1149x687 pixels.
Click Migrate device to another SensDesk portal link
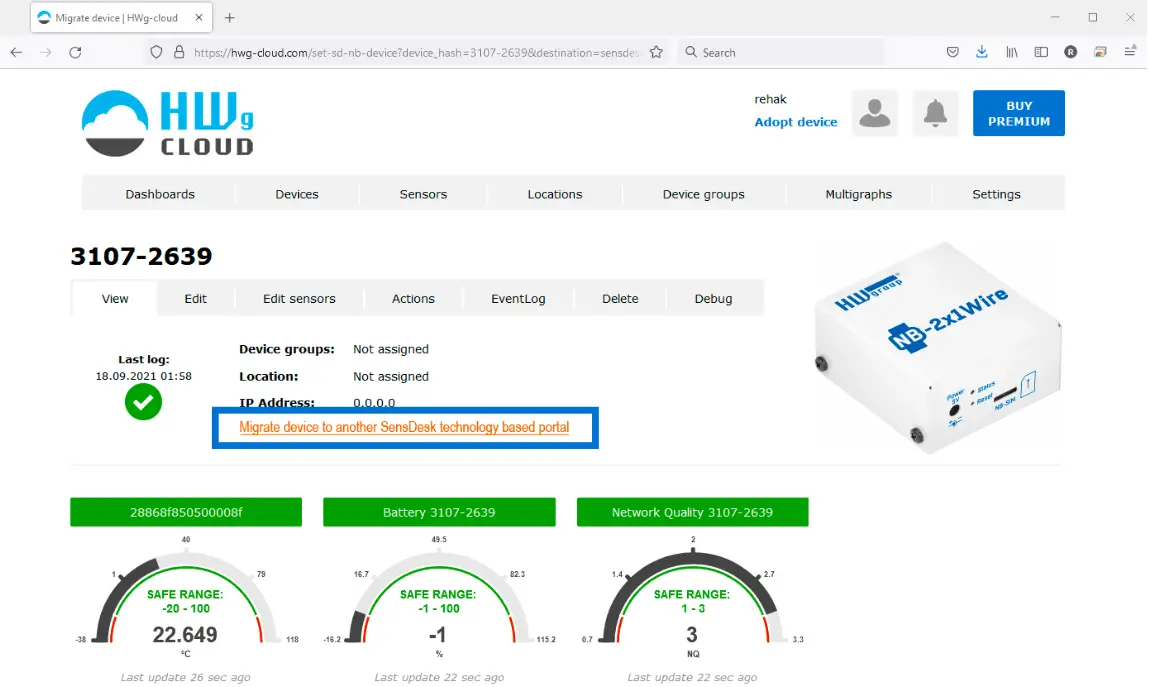coord(404,428)
